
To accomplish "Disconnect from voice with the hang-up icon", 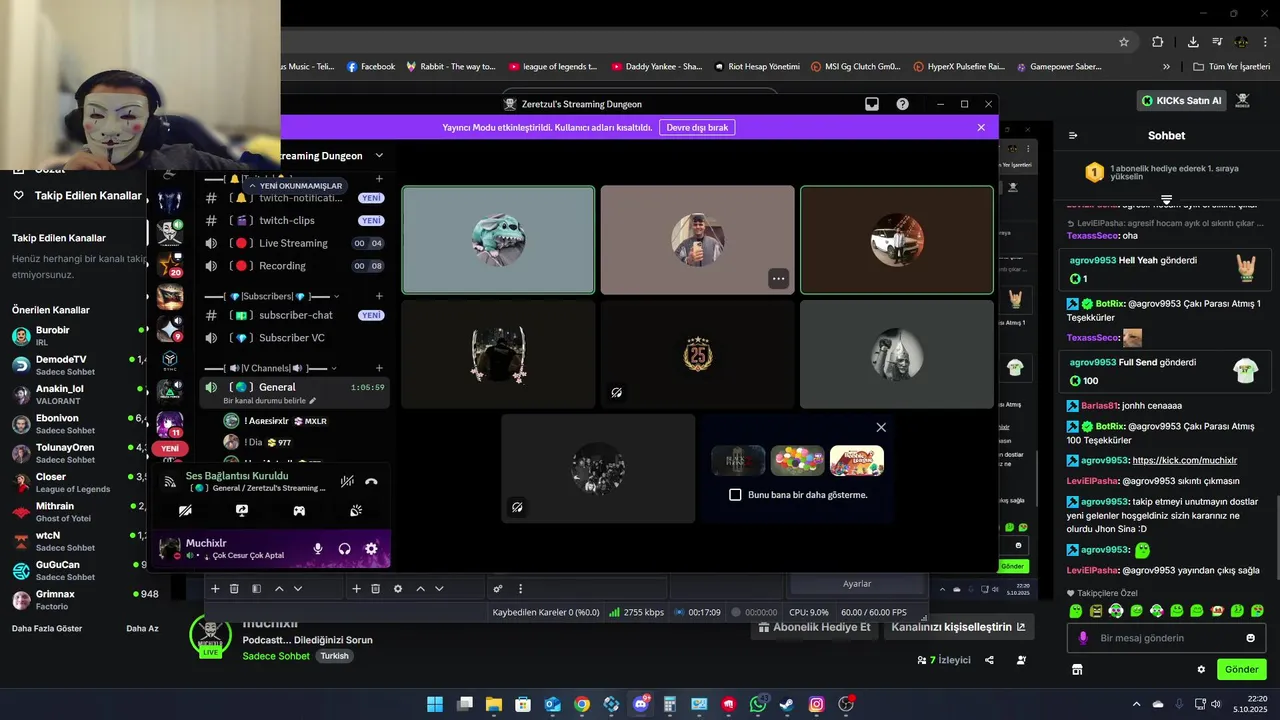I will pyautogui.click(x=371, y=481).
